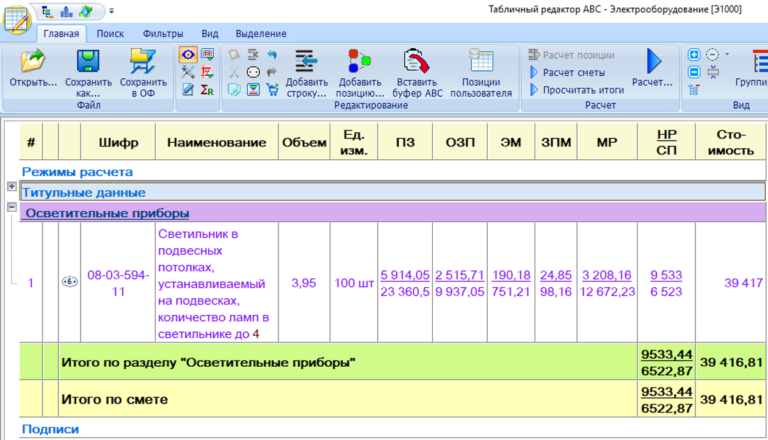Click the blue notepad edit icon
768x440 pixels.
pyautogui.click(x=188, y=90)
